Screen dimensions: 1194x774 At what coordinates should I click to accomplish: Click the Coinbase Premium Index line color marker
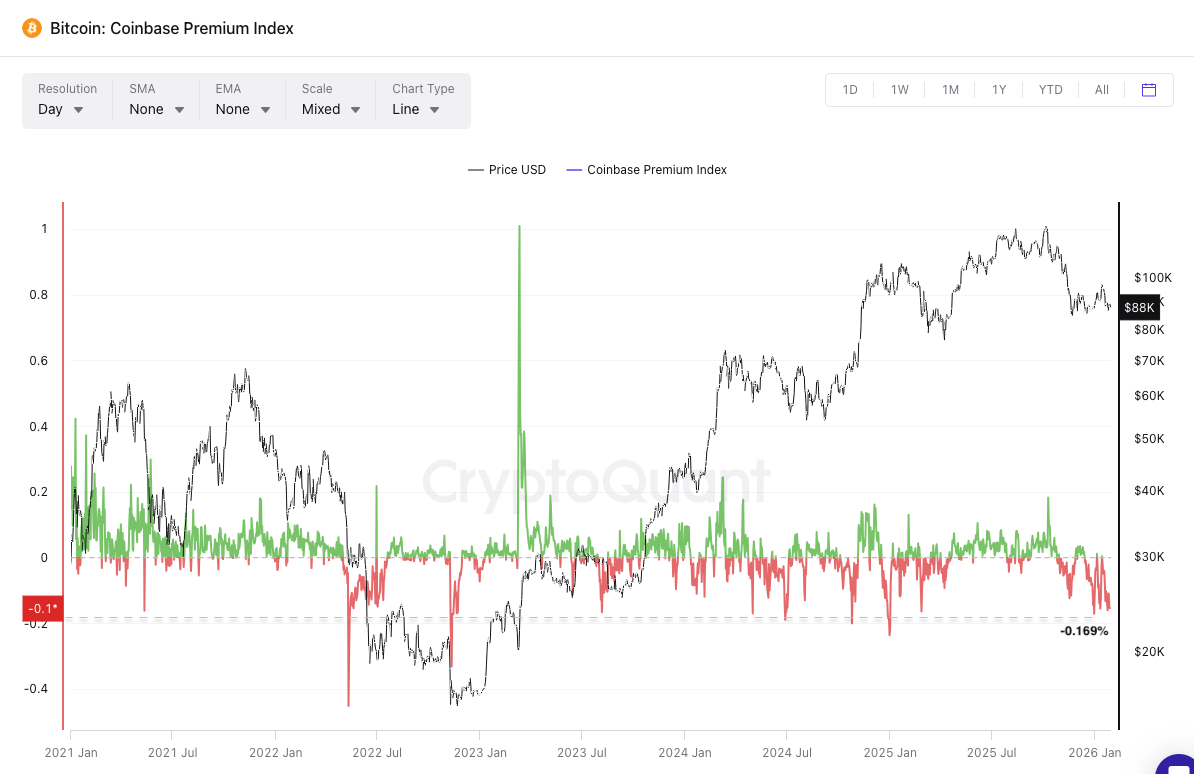pyautogui.click(x=573, y=169)
